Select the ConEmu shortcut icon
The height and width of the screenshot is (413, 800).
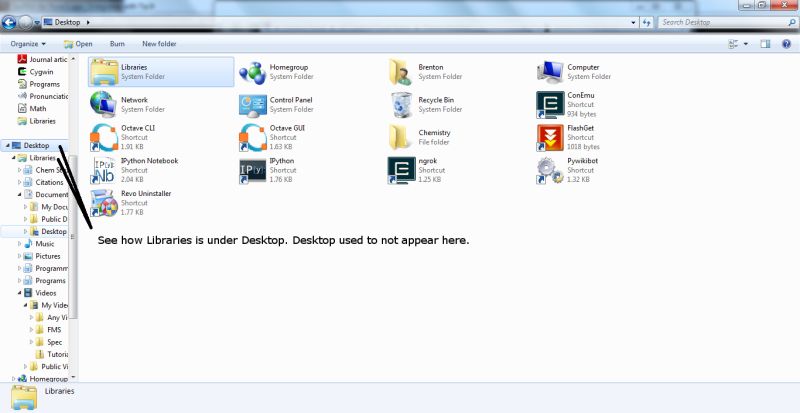tap(550, 105)
